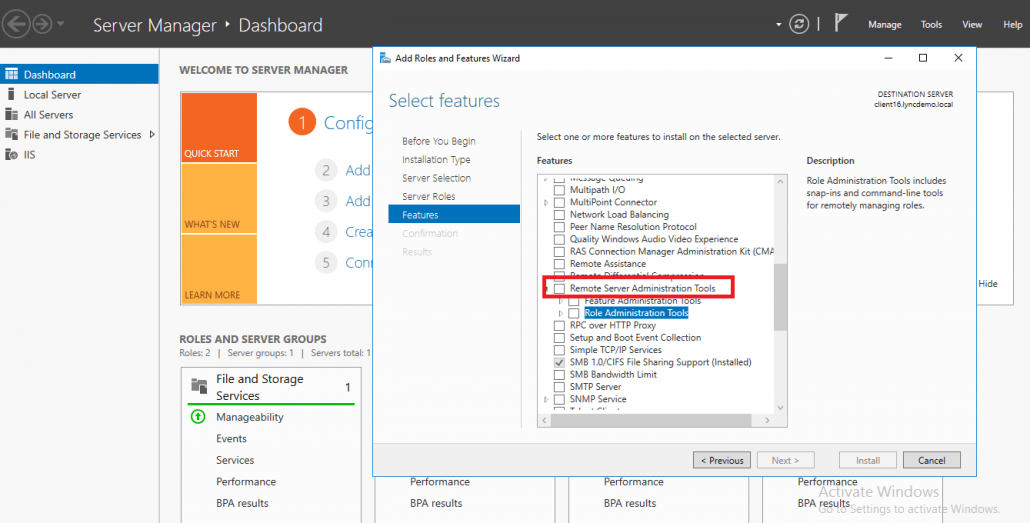Select the Features wizard step
This screenshot has height=523, width=1030.
454,215
